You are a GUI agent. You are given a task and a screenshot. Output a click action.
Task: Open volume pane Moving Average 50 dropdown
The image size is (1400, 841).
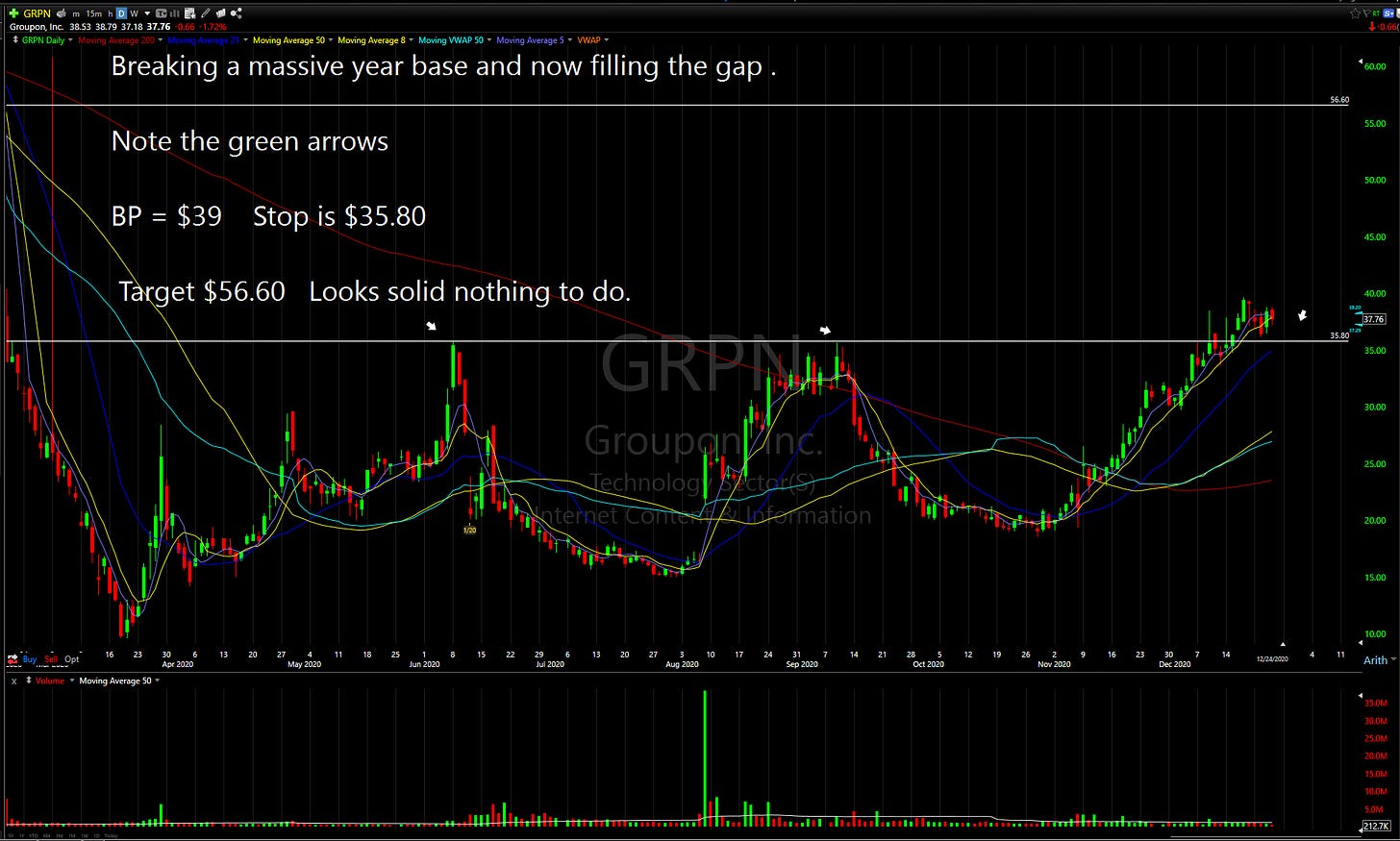point(157,680)
